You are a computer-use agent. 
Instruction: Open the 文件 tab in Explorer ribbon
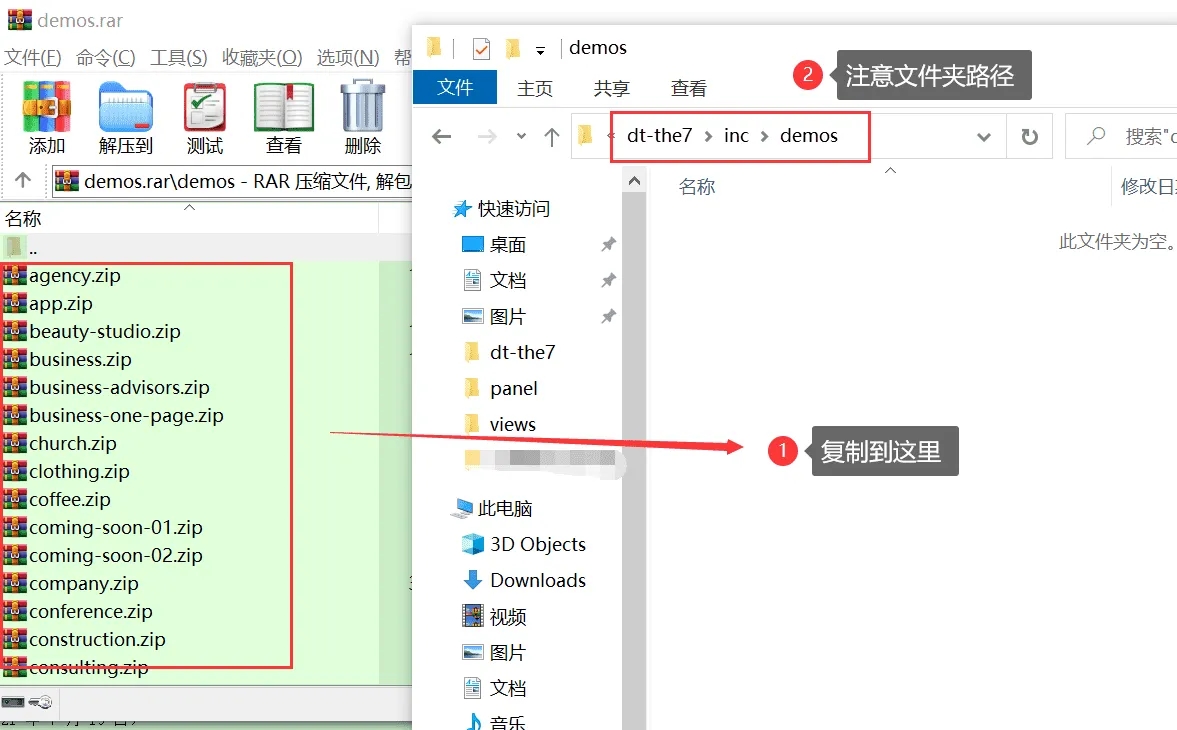(x=455, y=88)
